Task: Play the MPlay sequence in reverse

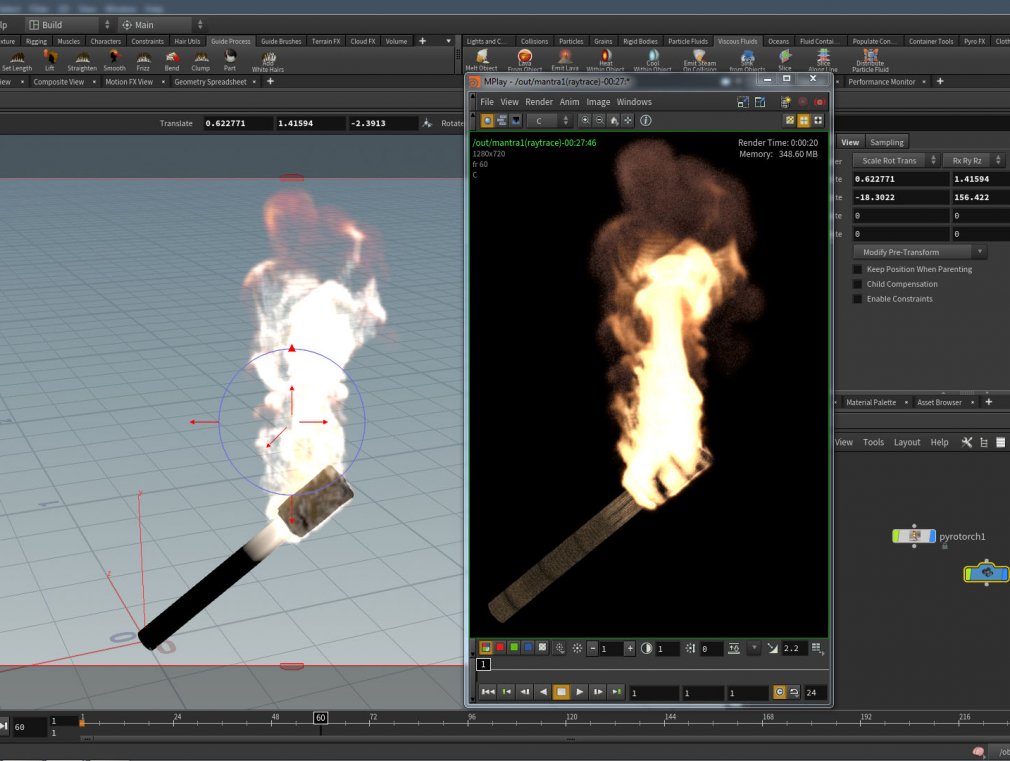Action: coord(543,692)
